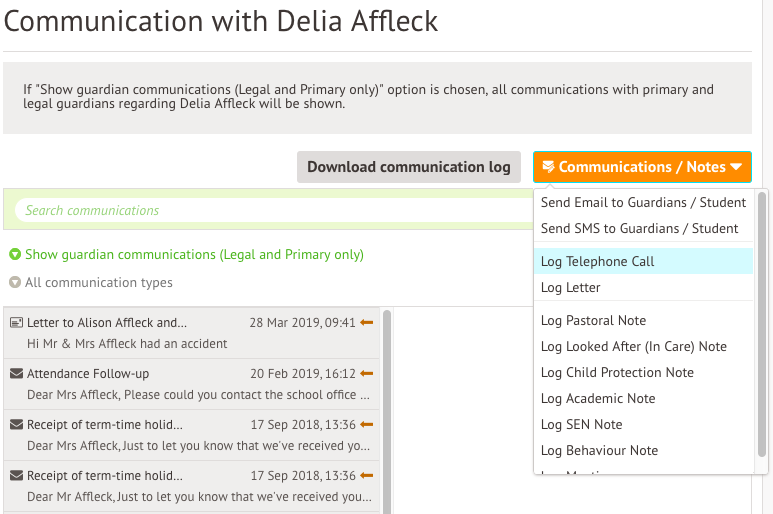Select Log Pastoral Note option
The width and height of the screenshot is (773, 514).
point(593,321)
